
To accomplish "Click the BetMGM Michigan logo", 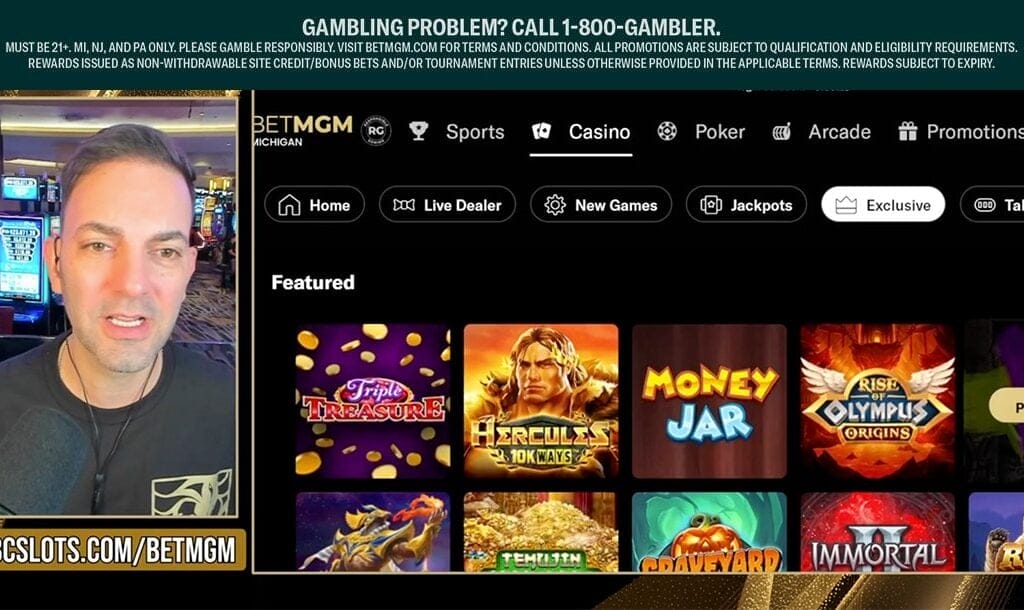I will [x=302, y=130].
